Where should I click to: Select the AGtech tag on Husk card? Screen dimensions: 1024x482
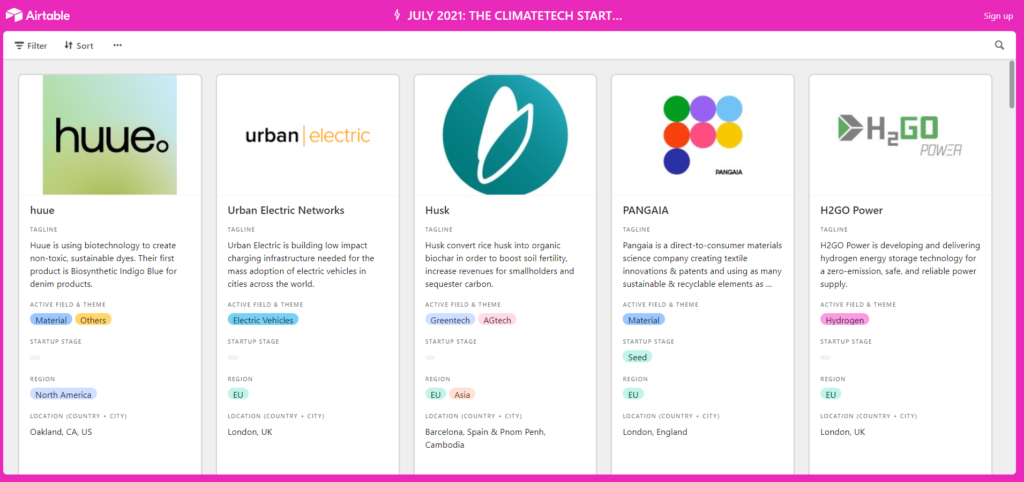tap(497, 320)
